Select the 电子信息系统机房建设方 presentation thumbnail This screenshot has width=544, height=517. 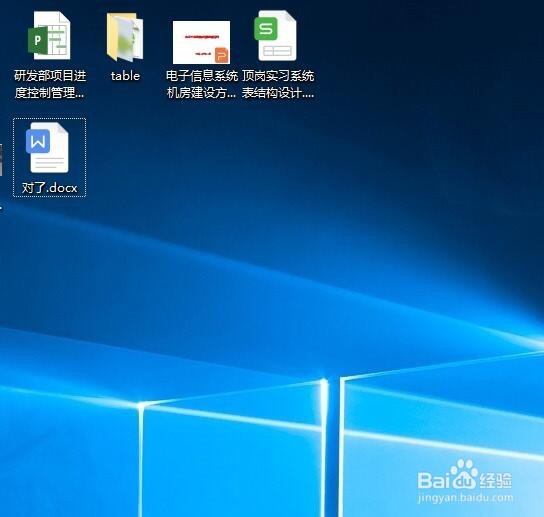[x=201, y=42]
